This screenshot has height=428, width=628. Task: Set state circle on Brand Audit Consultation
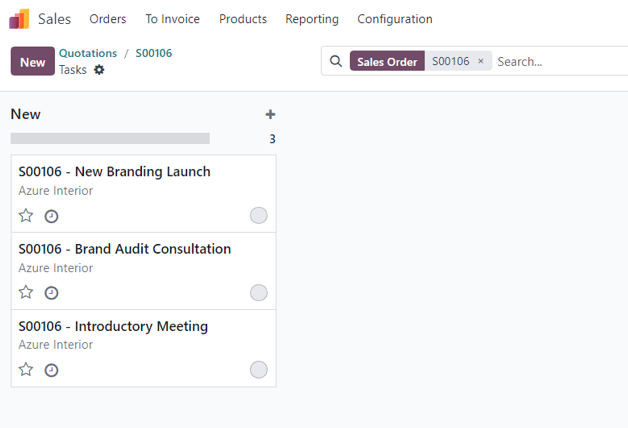(258, 292)
